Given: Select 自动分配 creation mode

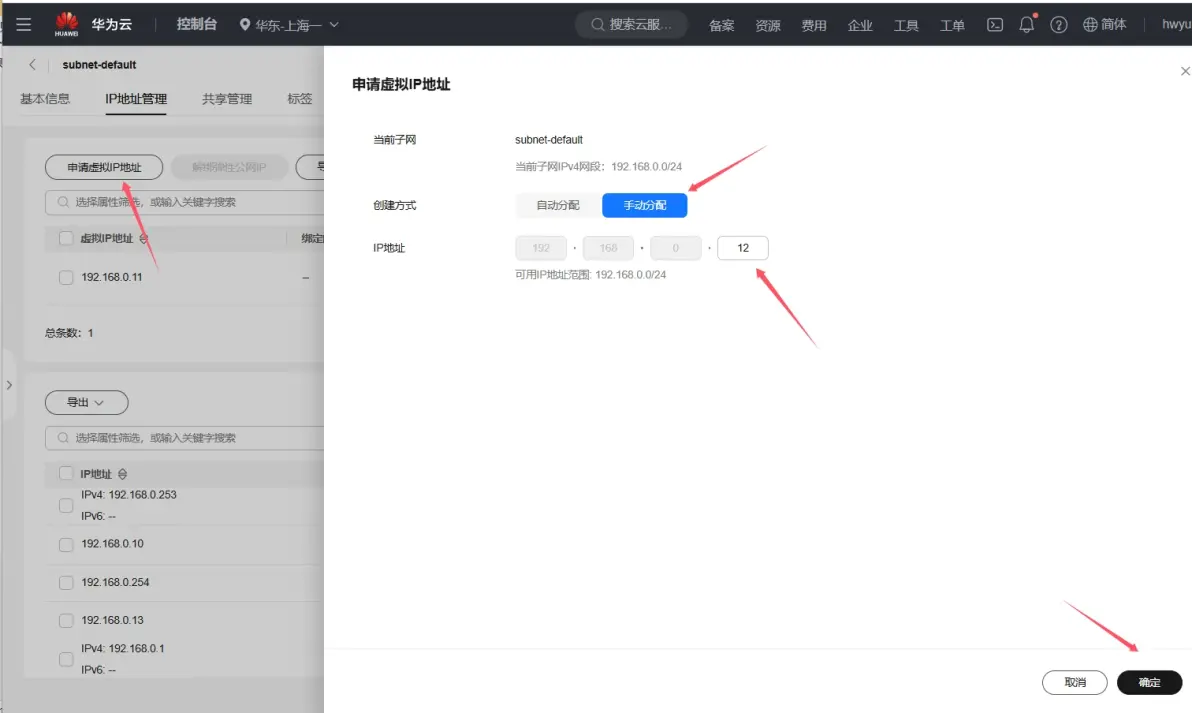Looking at the screenshot, I should click(x=558, y=205).
